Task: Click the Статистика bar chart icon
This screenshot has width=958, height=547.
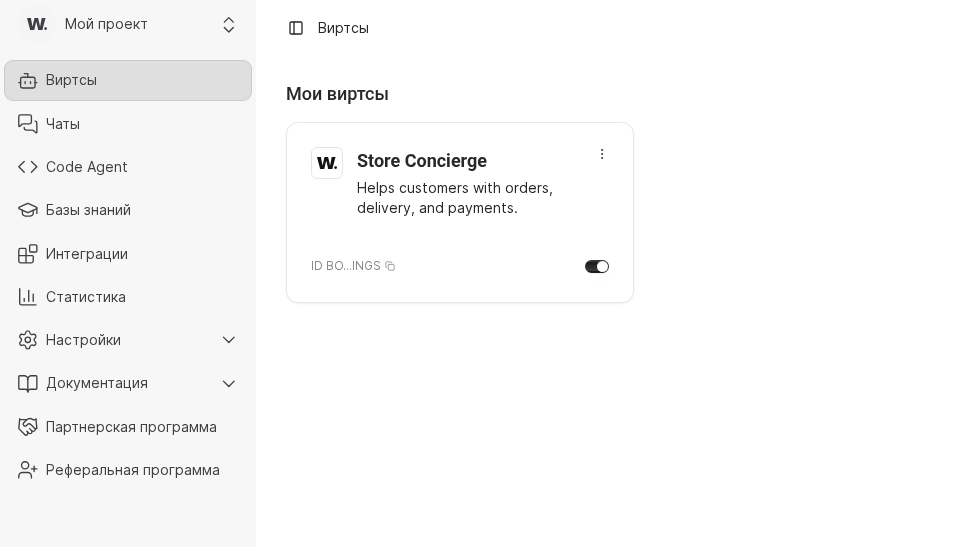Action: 28,297
